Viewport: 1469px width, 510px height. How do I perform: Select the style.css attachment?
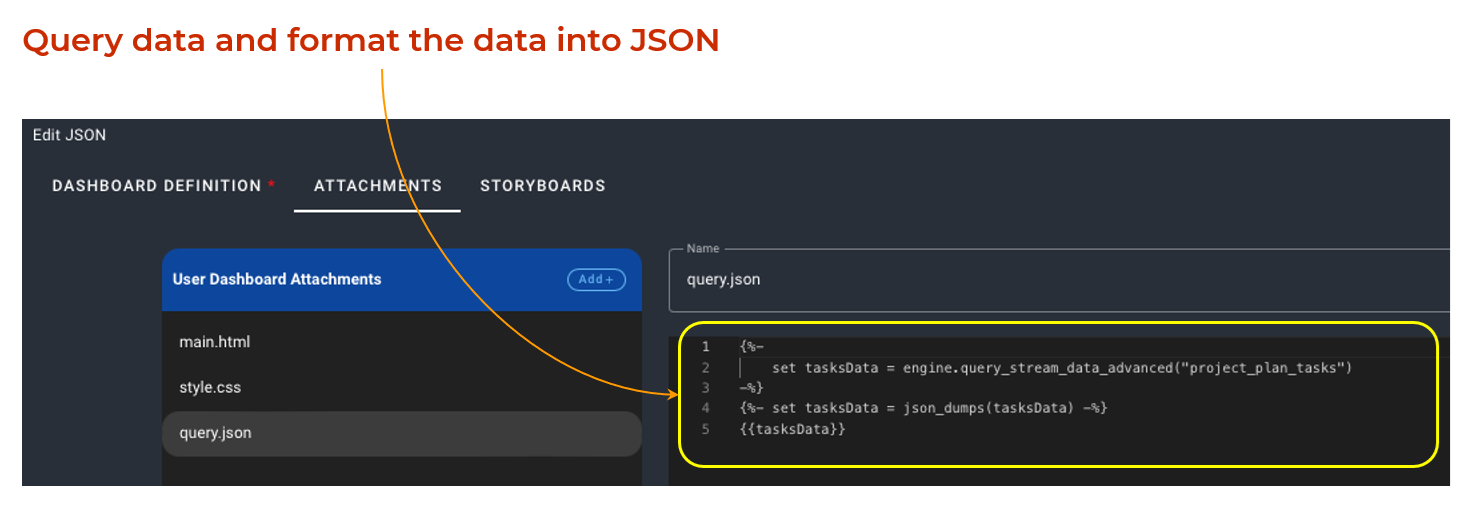tap(210, 388)
